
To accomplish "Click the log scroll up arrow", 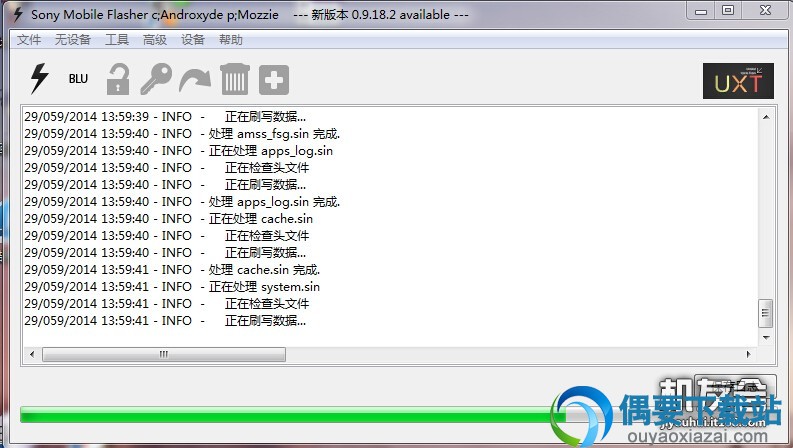I will point(766,117).
